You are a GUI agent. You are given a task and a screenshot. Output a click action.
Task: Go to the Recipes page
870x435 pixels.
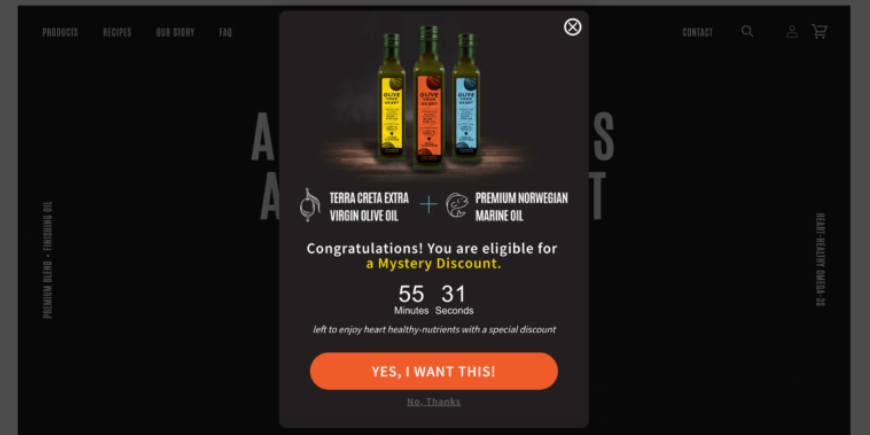(117, 33)
